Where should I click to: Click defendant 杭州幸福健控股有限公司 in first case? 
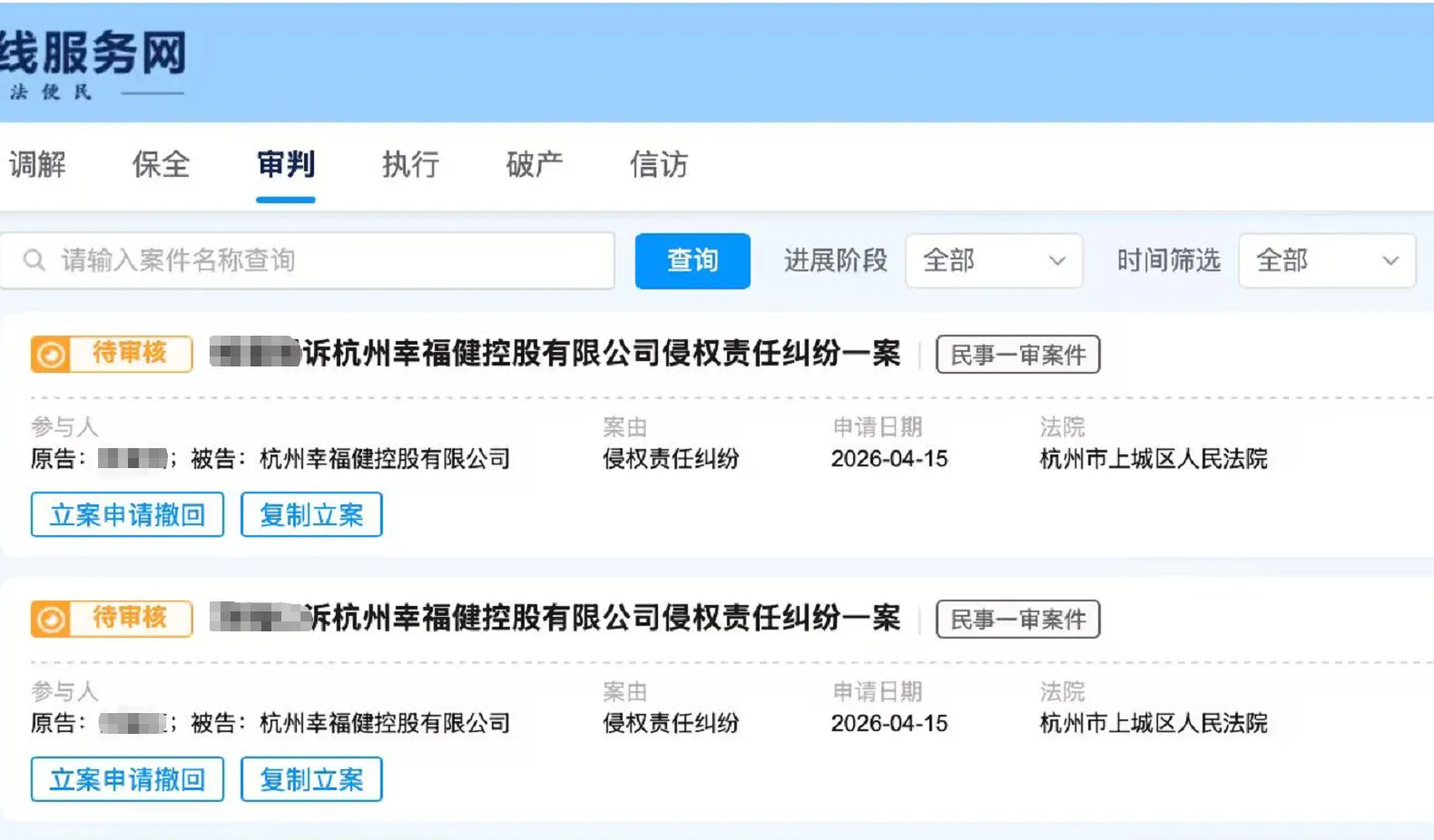(385, 458)
